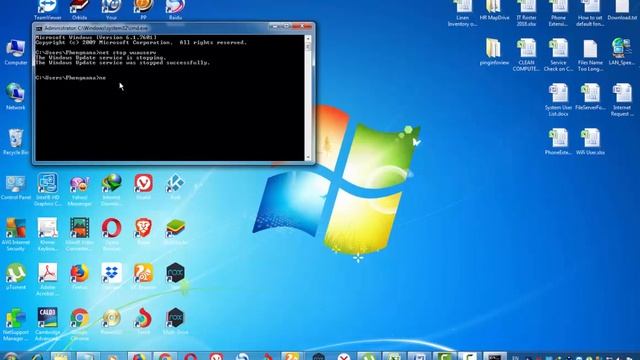Viewport: 640px width, 360px height.
Task: Open the TeamViewer desktop shortcut
Action: 47,8
